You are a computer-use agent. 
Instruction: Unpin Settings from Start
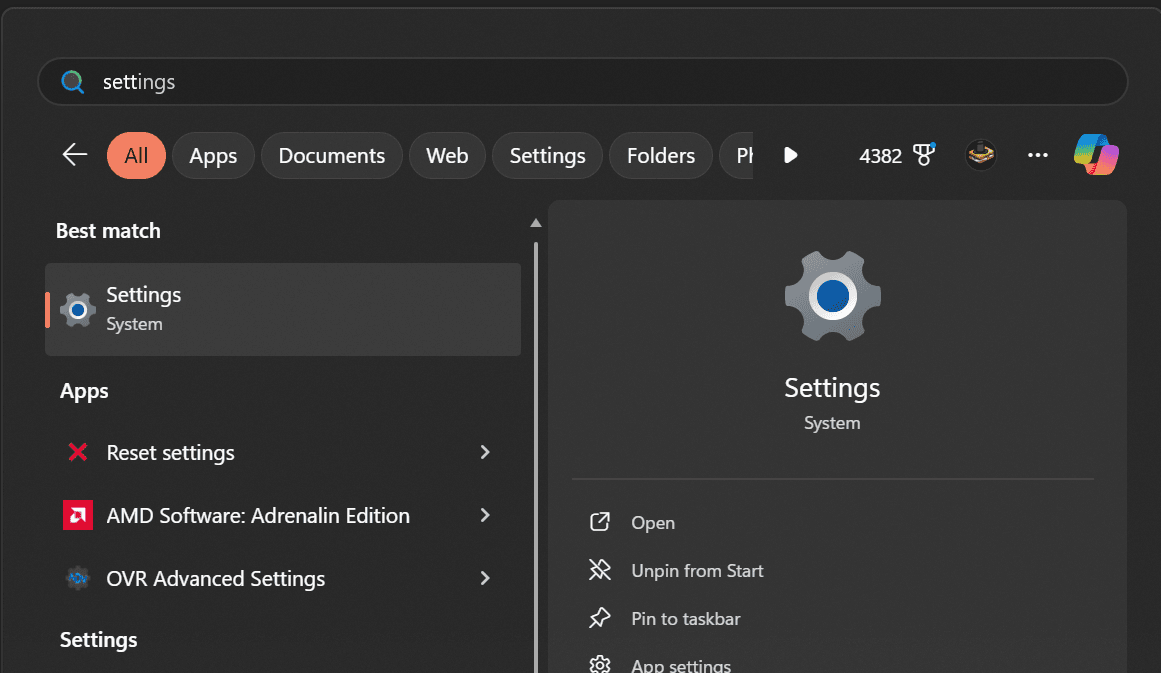pos(697,570)
